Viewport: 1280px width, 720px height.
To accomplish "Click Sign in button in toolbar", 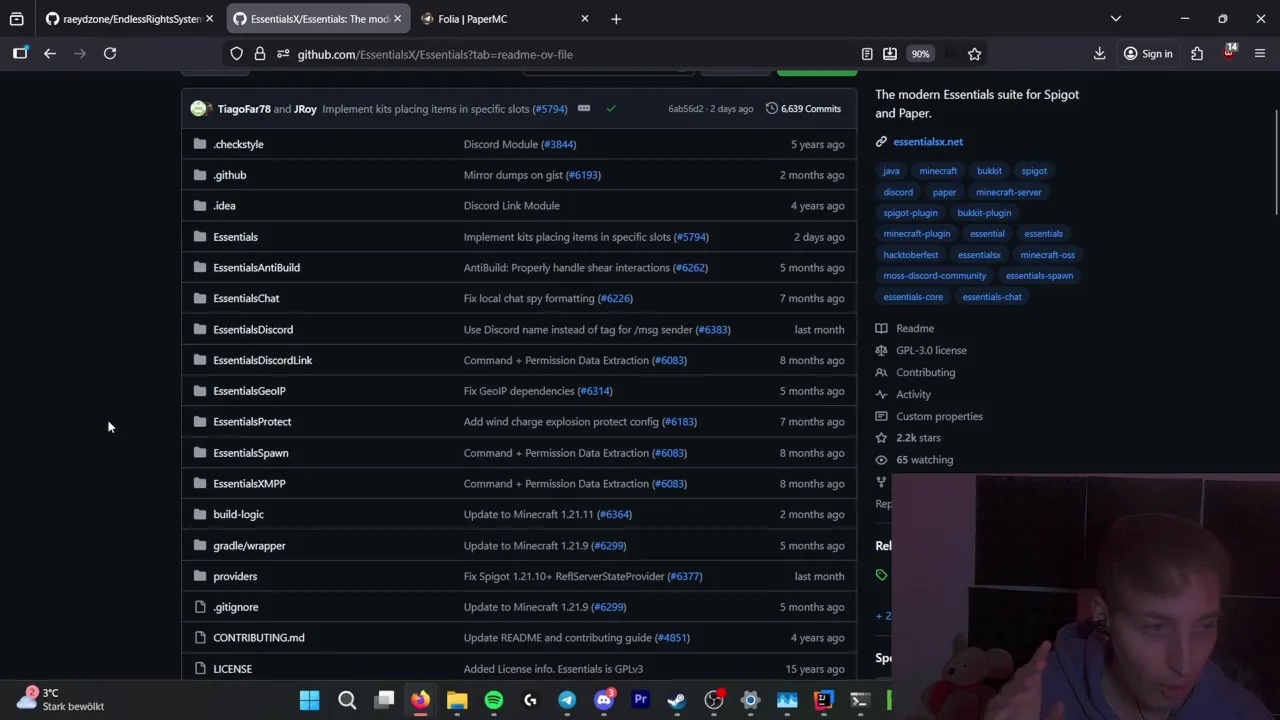I will pyautogui.click(x=1148, y=54).
